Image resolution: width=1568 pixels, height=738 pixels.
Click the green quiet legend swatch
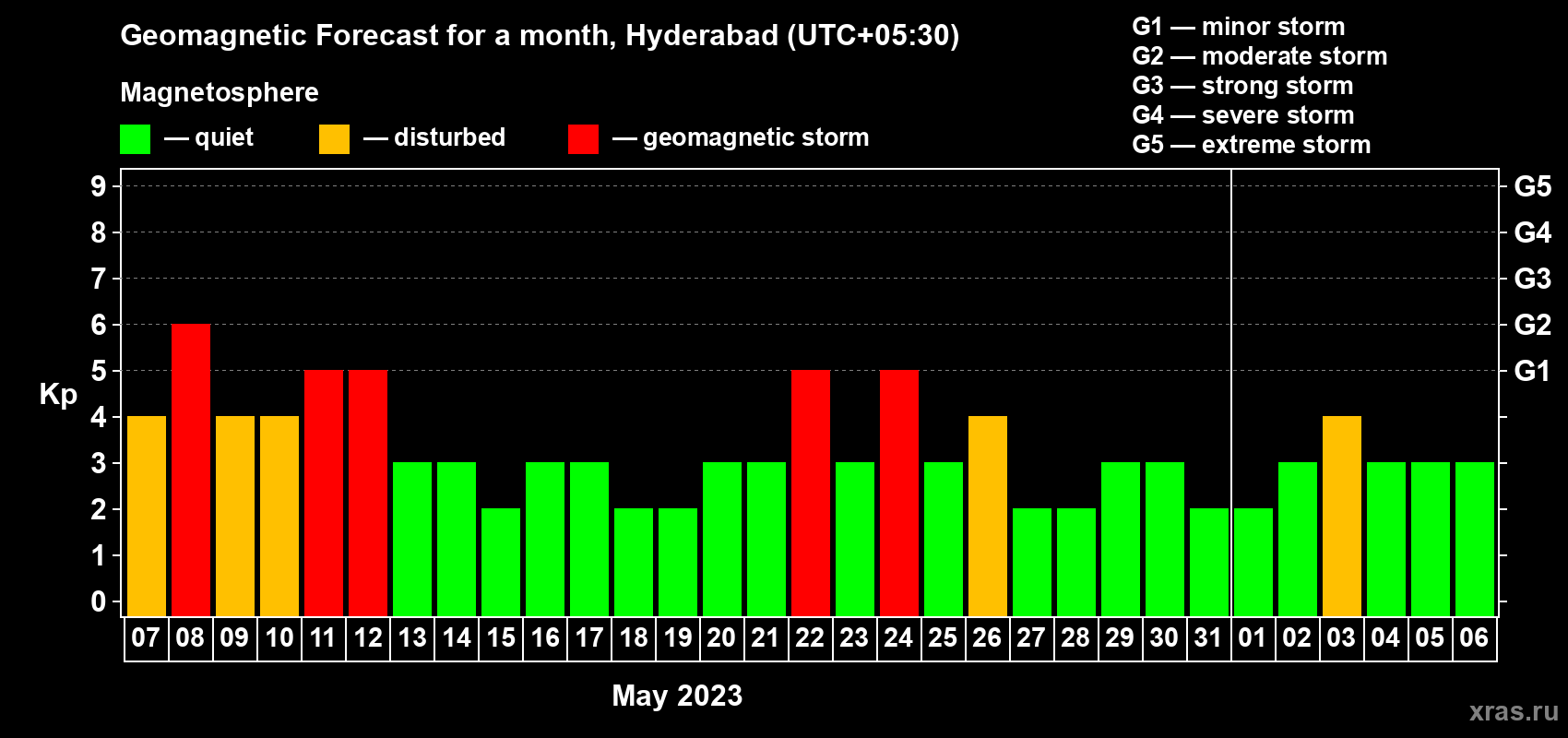point(135,139)
